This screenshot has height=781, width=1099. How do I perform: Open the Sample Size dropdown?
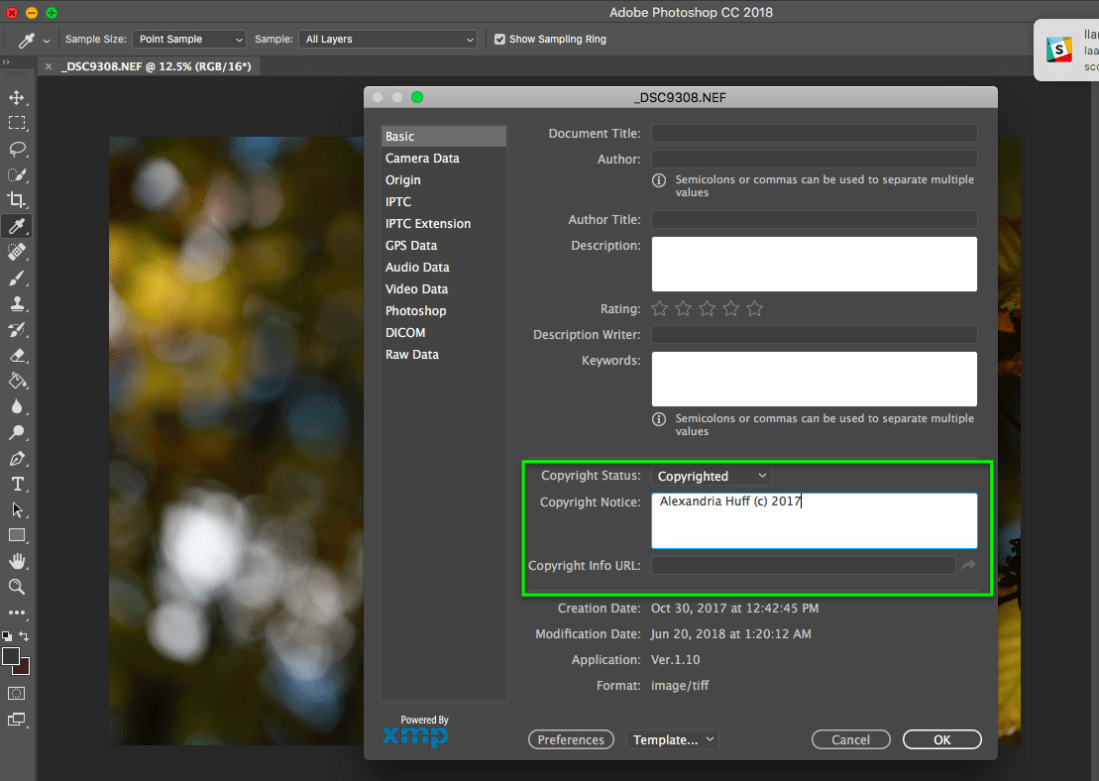click(188, 39)
